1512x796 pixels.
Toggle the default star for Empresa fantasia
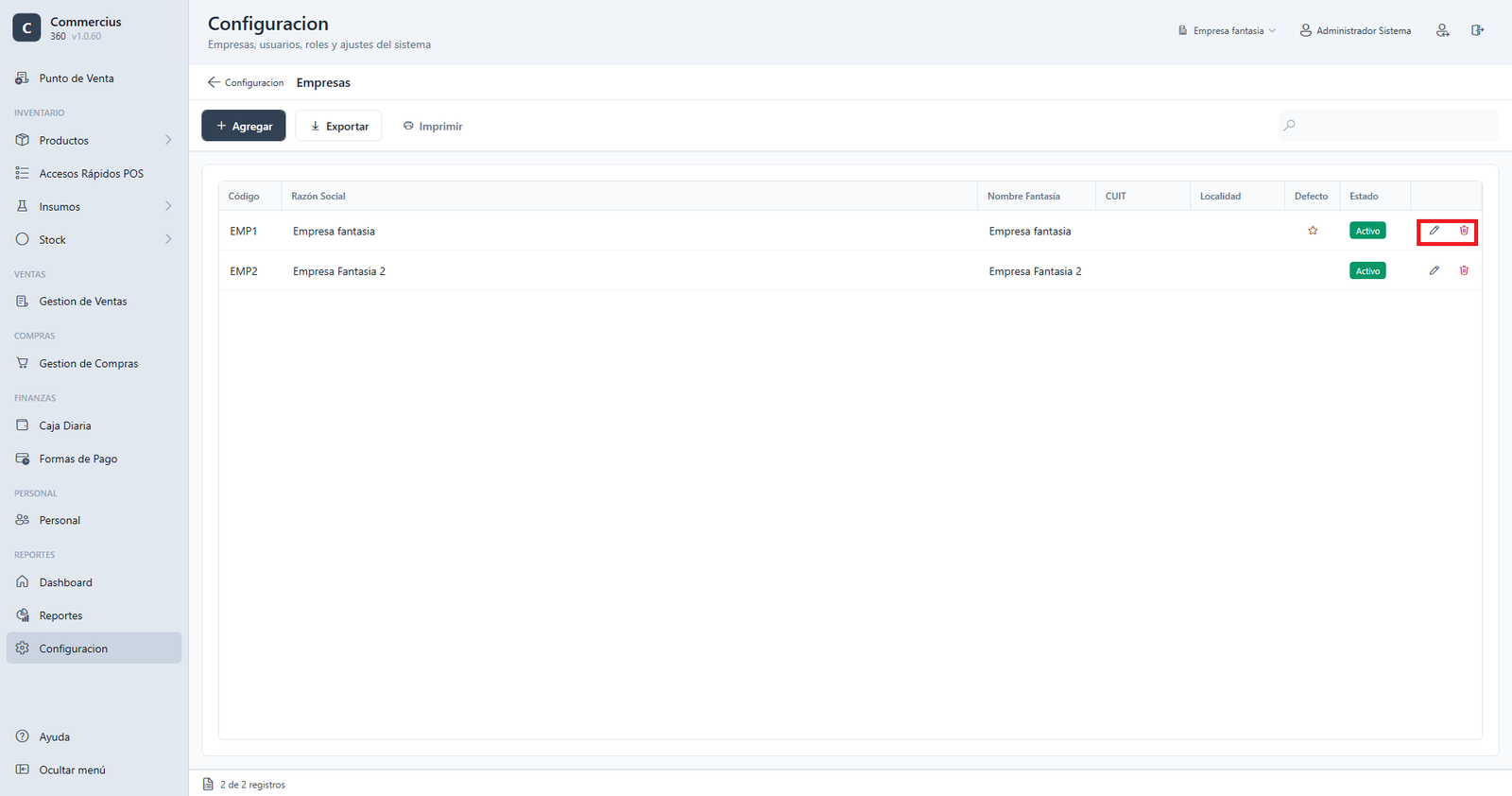point(1313,231)
